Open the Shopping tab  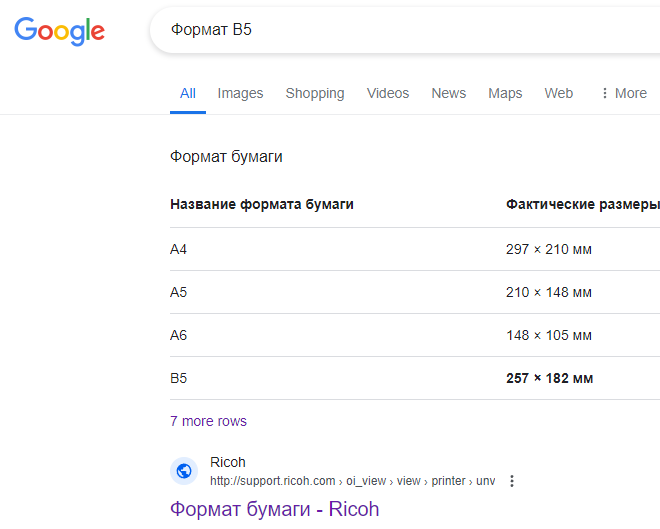[x=315, y=93]
